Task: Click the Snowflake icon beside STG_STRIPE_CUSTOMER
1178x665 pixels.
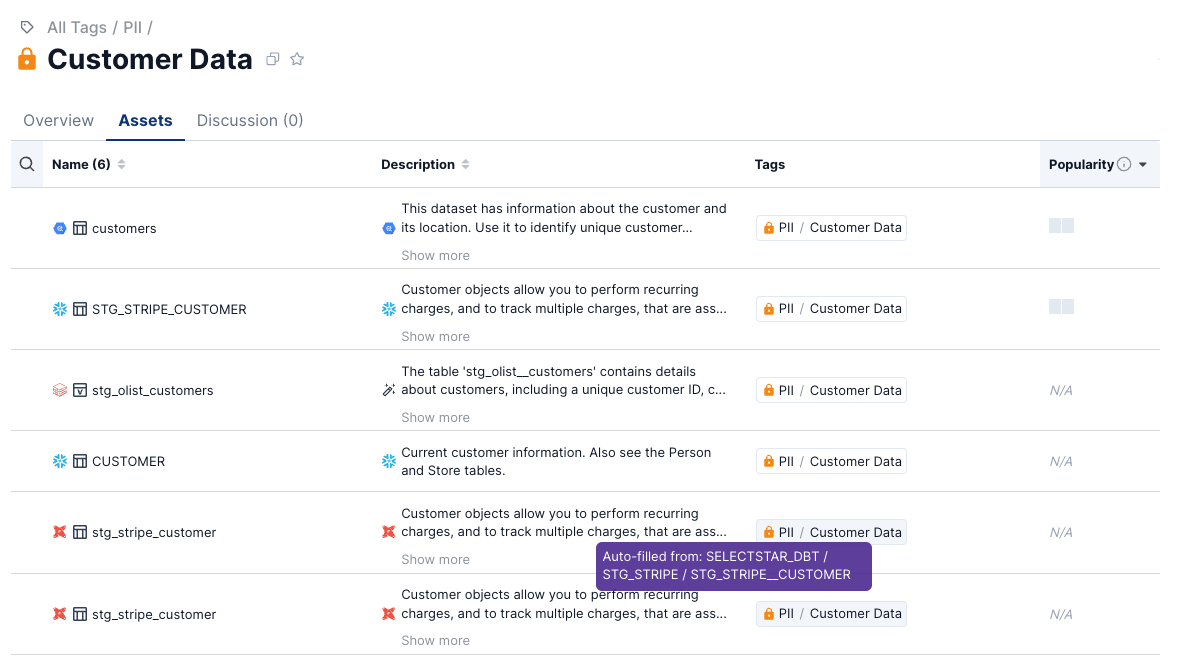Action: [x=60, y=309]
